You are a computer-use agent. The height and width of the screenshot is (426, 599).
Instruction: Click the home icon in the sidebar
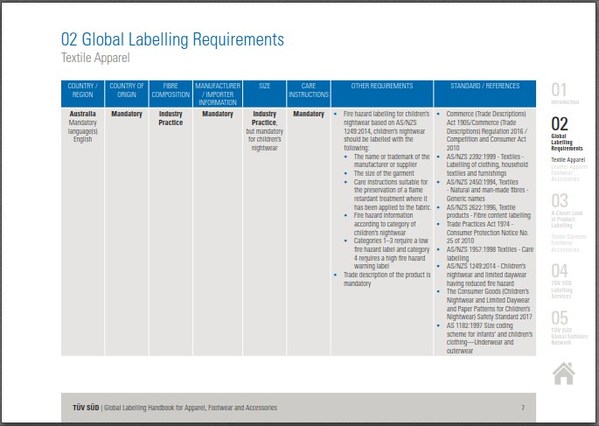click(x=564, y=373)
